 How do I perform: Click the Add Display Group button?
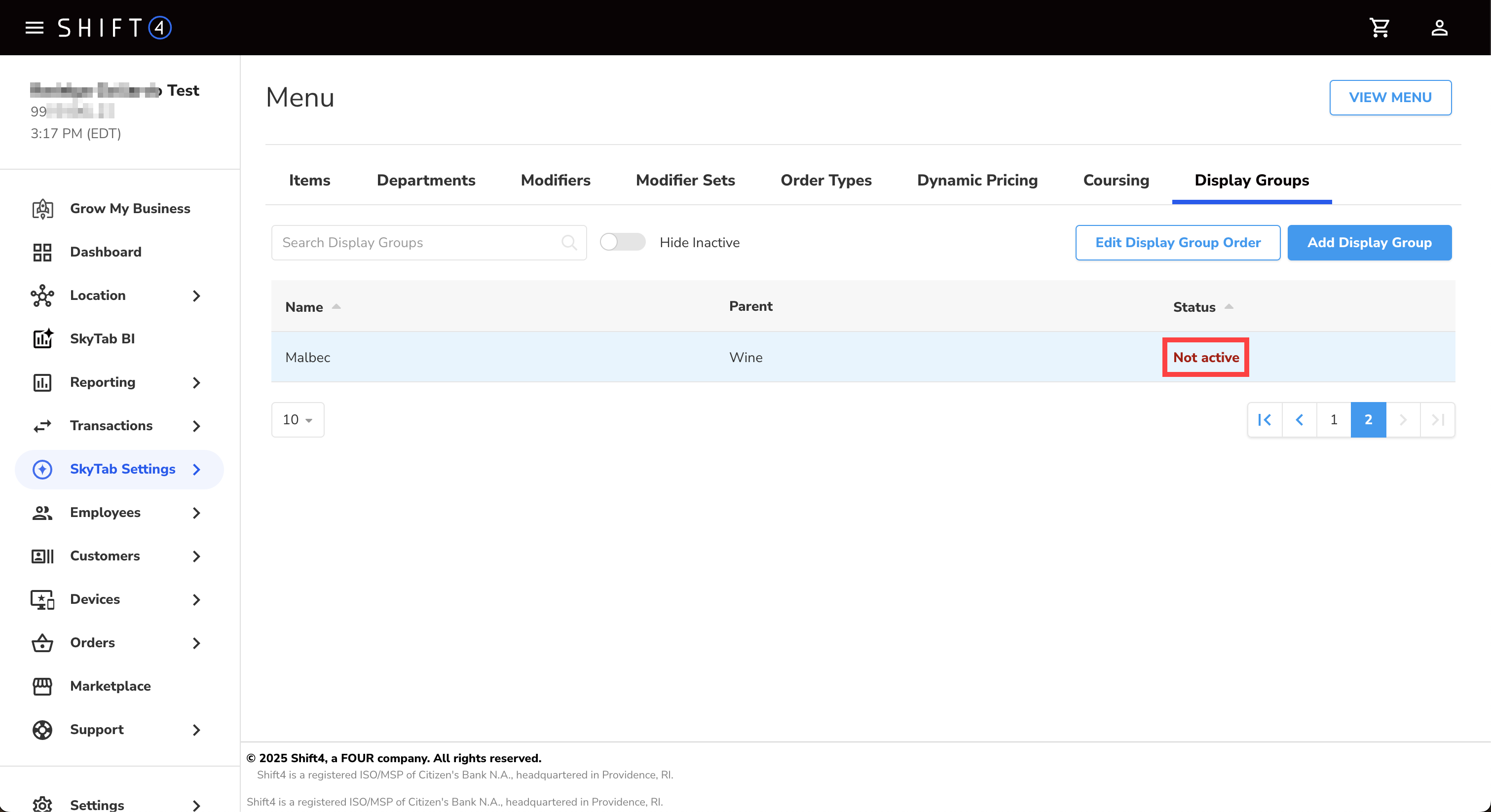point(1369,243)
